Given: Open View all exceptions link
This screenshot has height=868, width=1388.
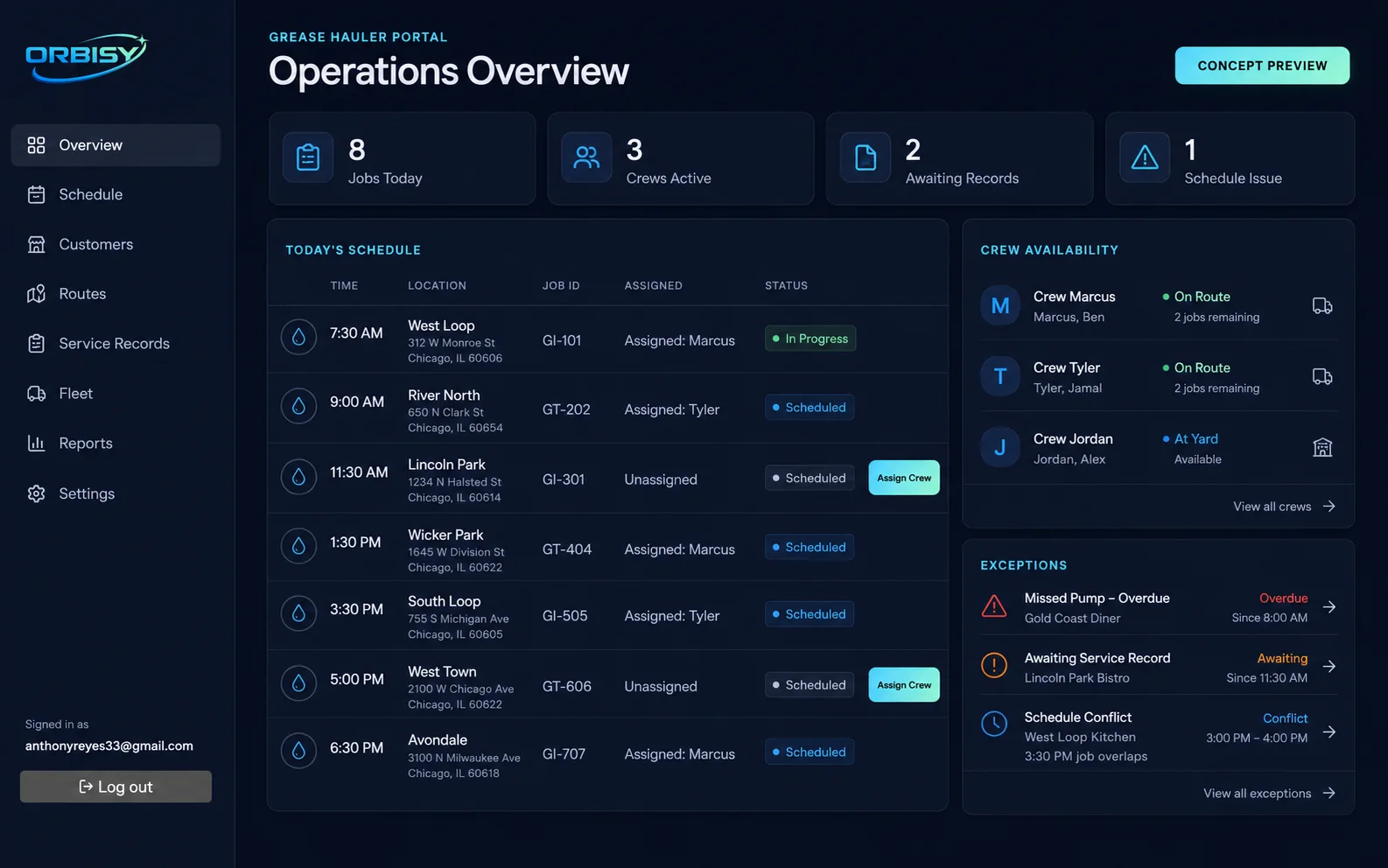Looking at the screenshot, I should pyautogui.click(x=1269, y=794).
